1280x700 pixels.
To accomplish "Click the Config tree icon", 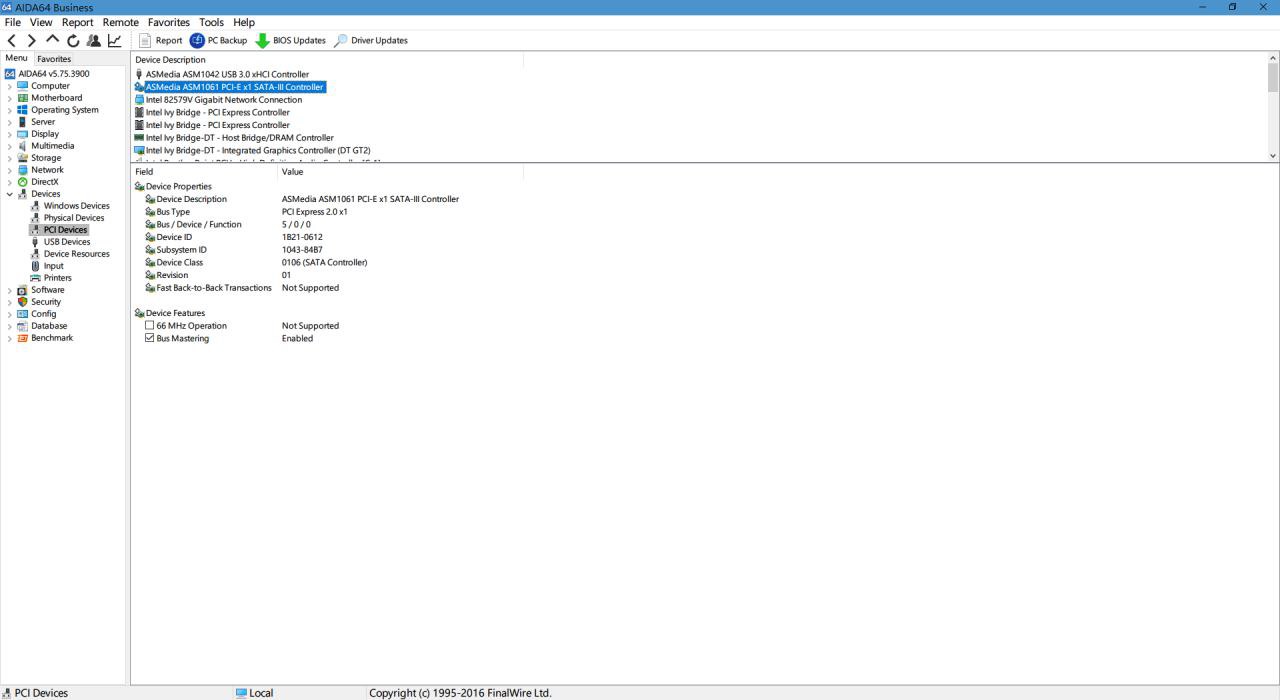I will 23,314.
